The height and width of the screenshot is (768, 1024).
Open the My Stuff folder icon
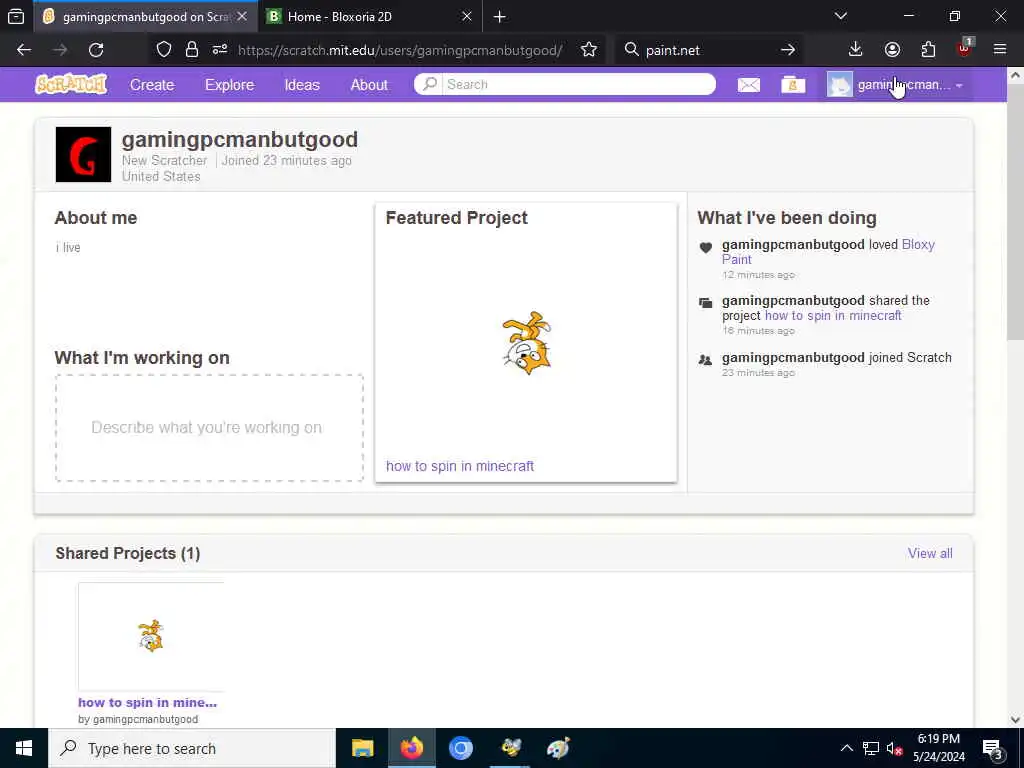click(793, 85)
